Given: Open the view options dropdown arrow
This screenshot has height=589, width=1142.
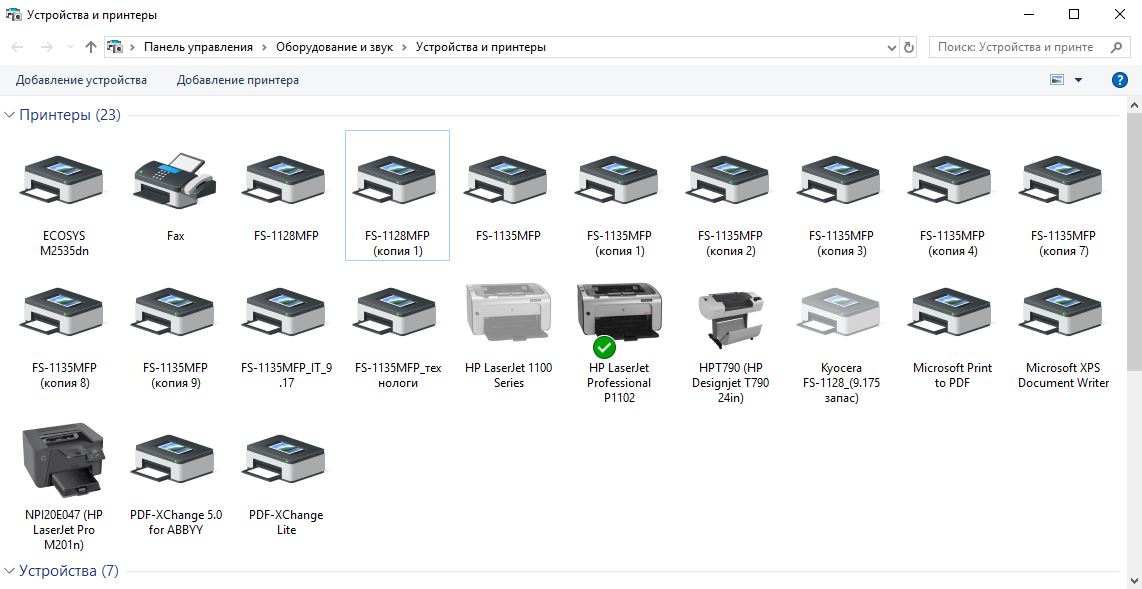Looking at the screenshot, I should point(1079,80).
